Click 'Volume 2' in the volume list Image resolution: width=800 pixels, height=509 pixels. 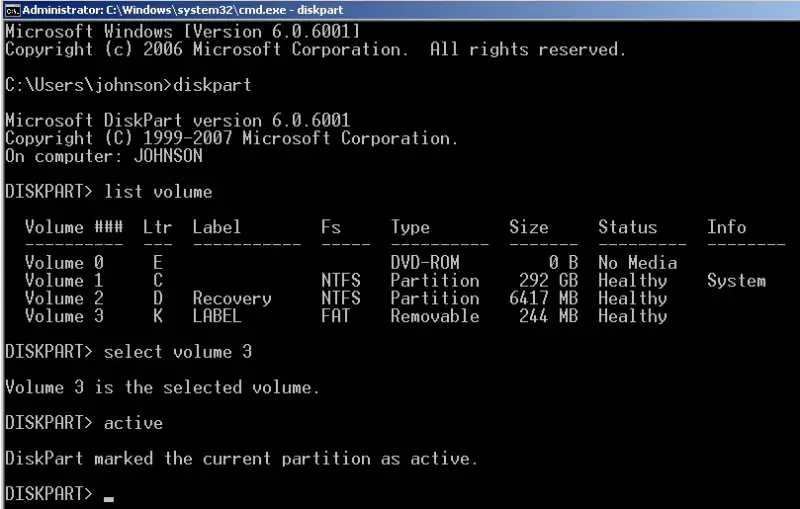[x=64, y=298]
